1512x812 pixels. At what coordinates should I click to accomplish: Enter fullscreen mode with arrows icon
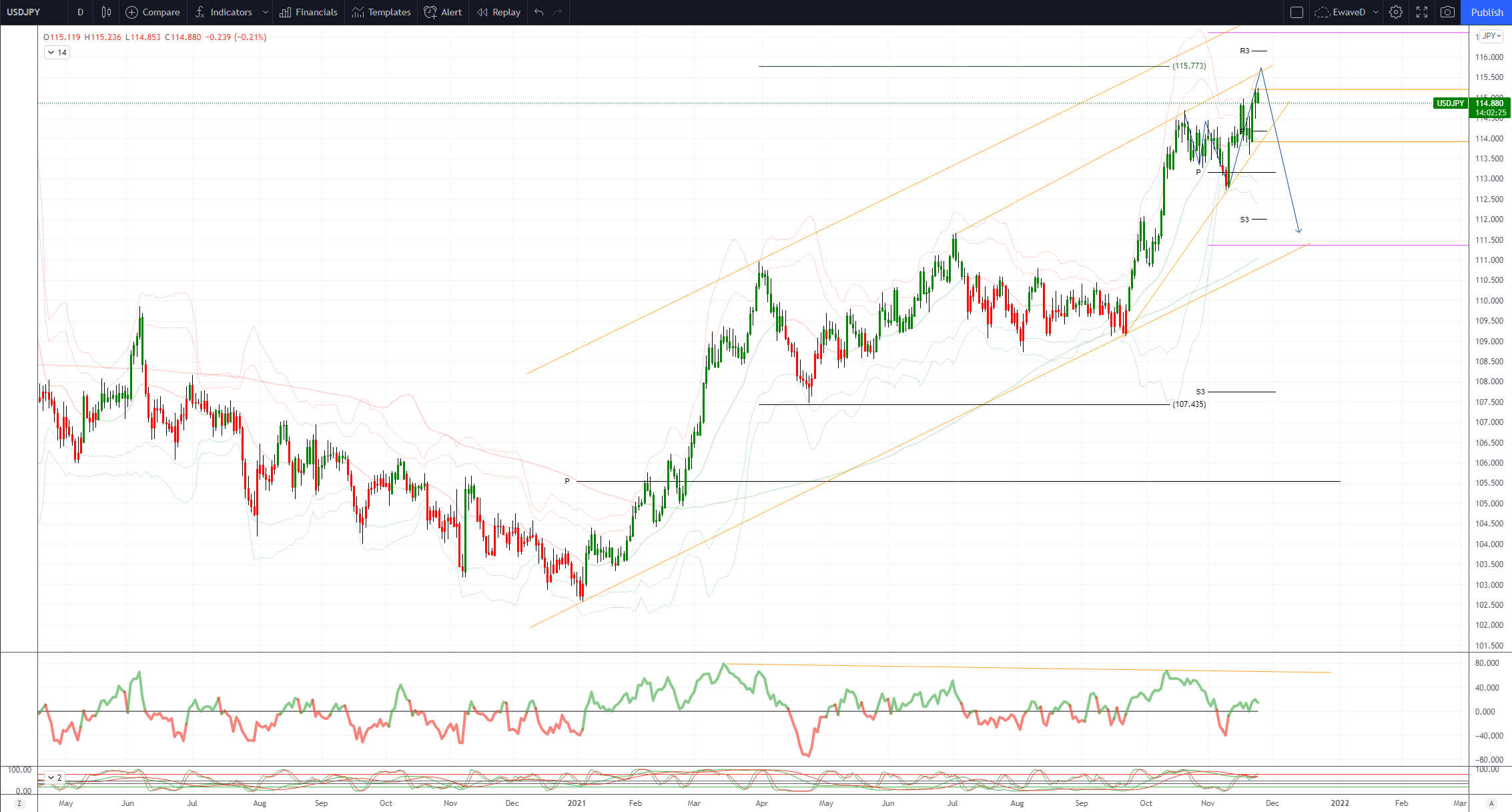coord(1422,12)
